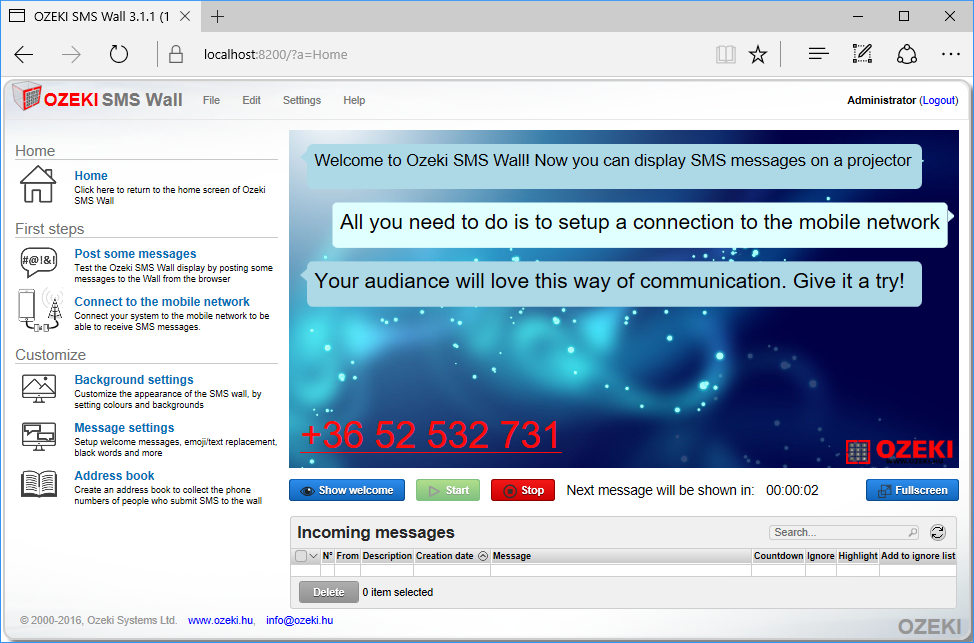The width and height of the screenshot is (974, 643).
Task: Add page to favorites with star icon
Action: coord(758,55)
